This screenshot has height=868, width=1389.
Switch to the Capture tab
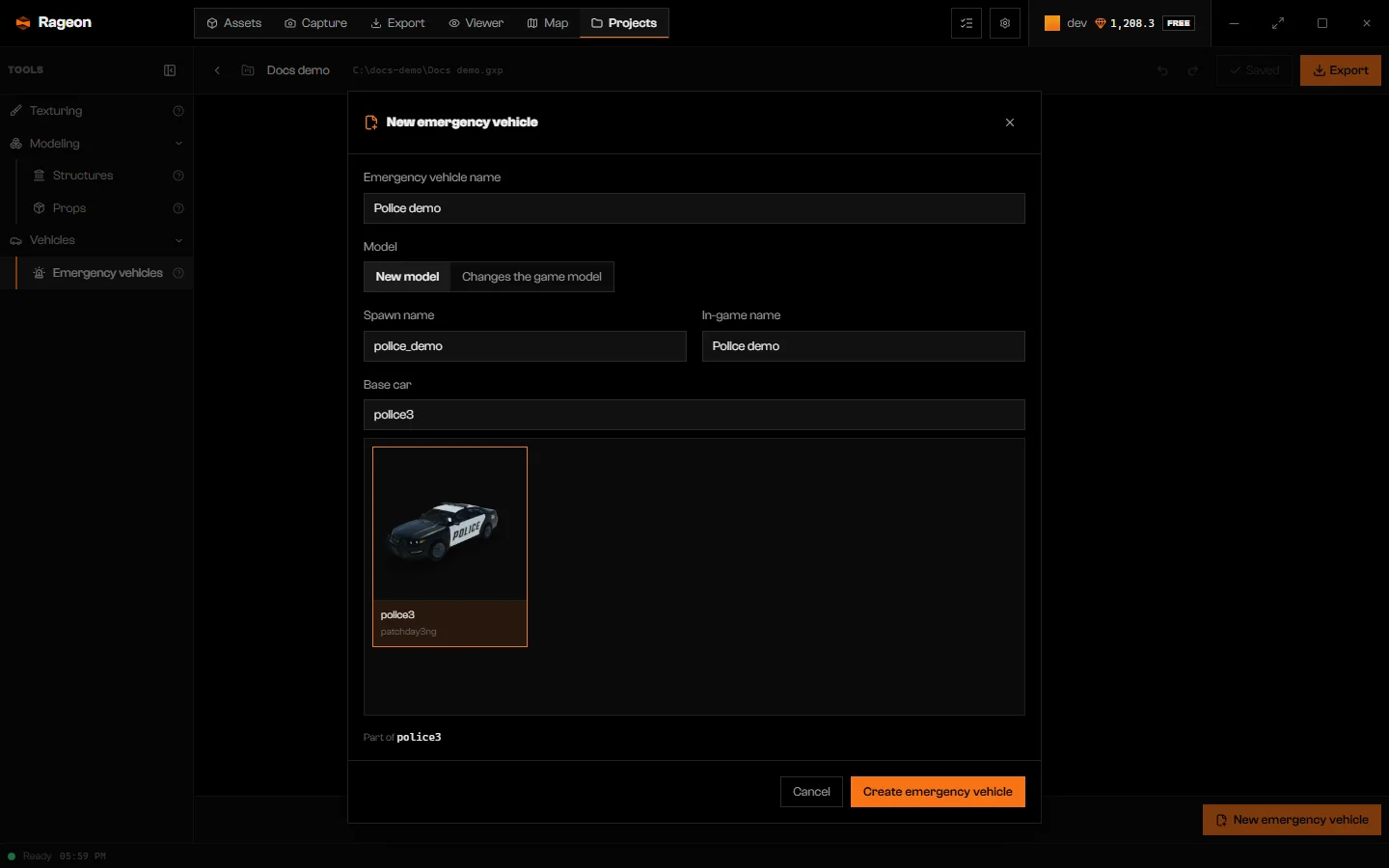pos(315,23)
